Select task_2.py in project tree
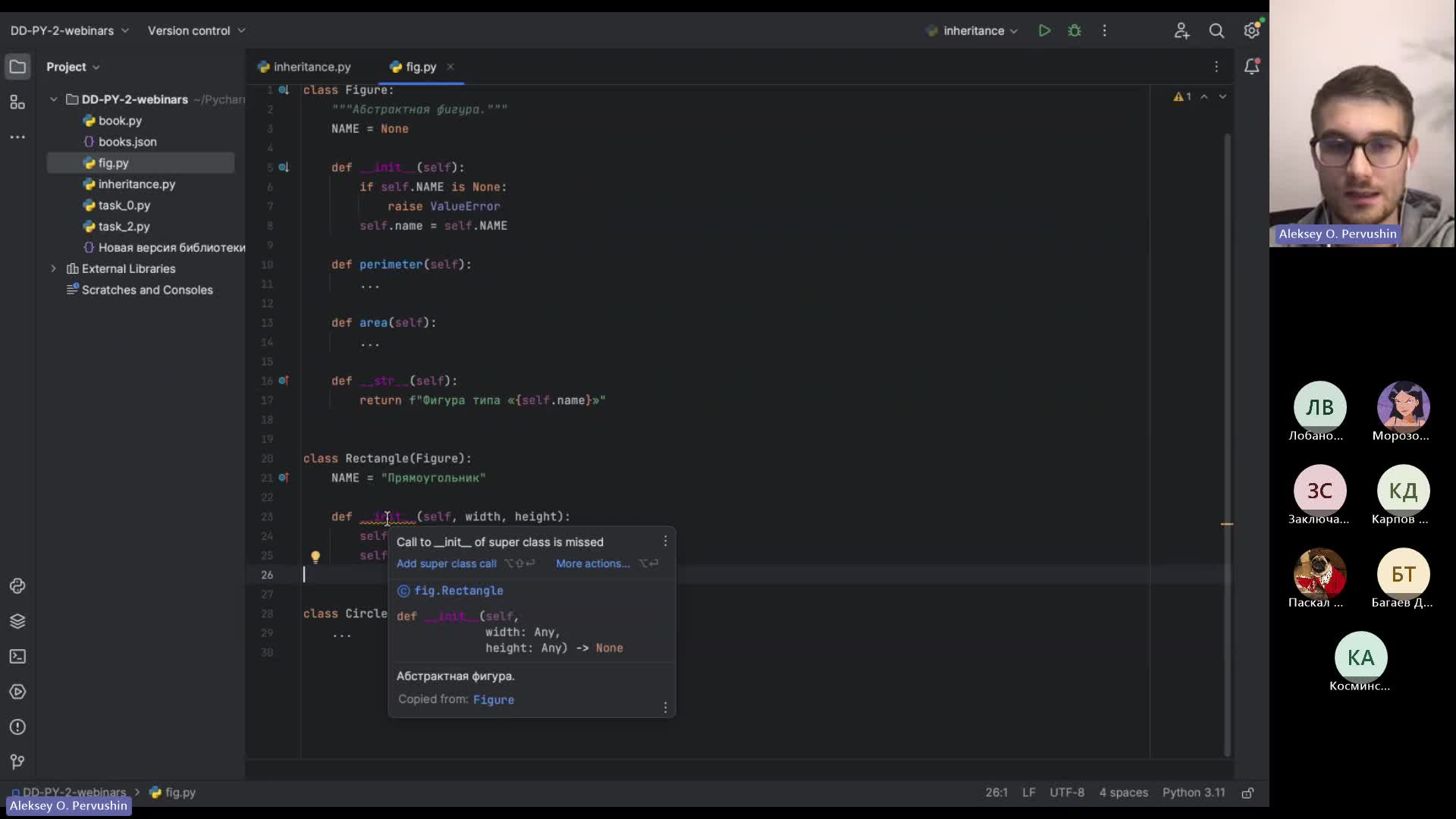The width and height of the screenshot is (1456, 819). click(124, 227)
